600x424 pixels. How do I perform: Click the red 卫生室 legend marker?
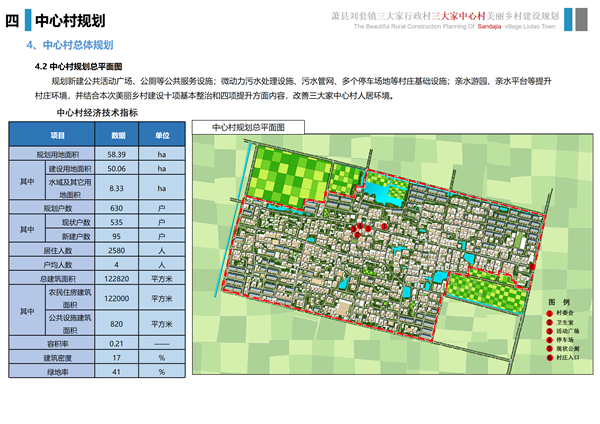pos(550,322)
